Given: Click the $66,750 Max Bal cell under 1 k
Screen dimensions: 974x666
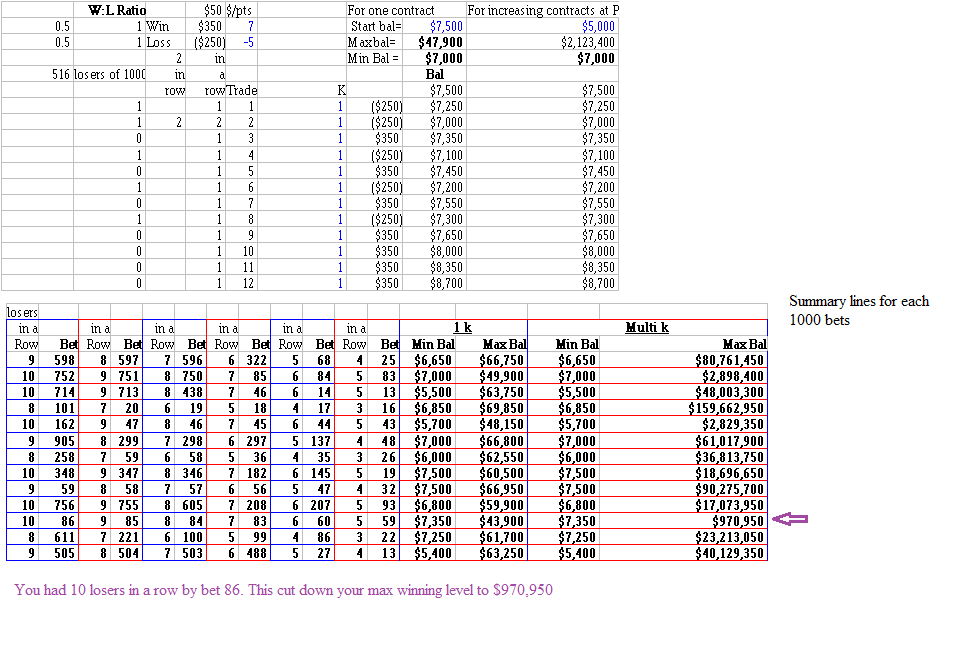Looking at the screenshot, I should click(x=492, y=360).
